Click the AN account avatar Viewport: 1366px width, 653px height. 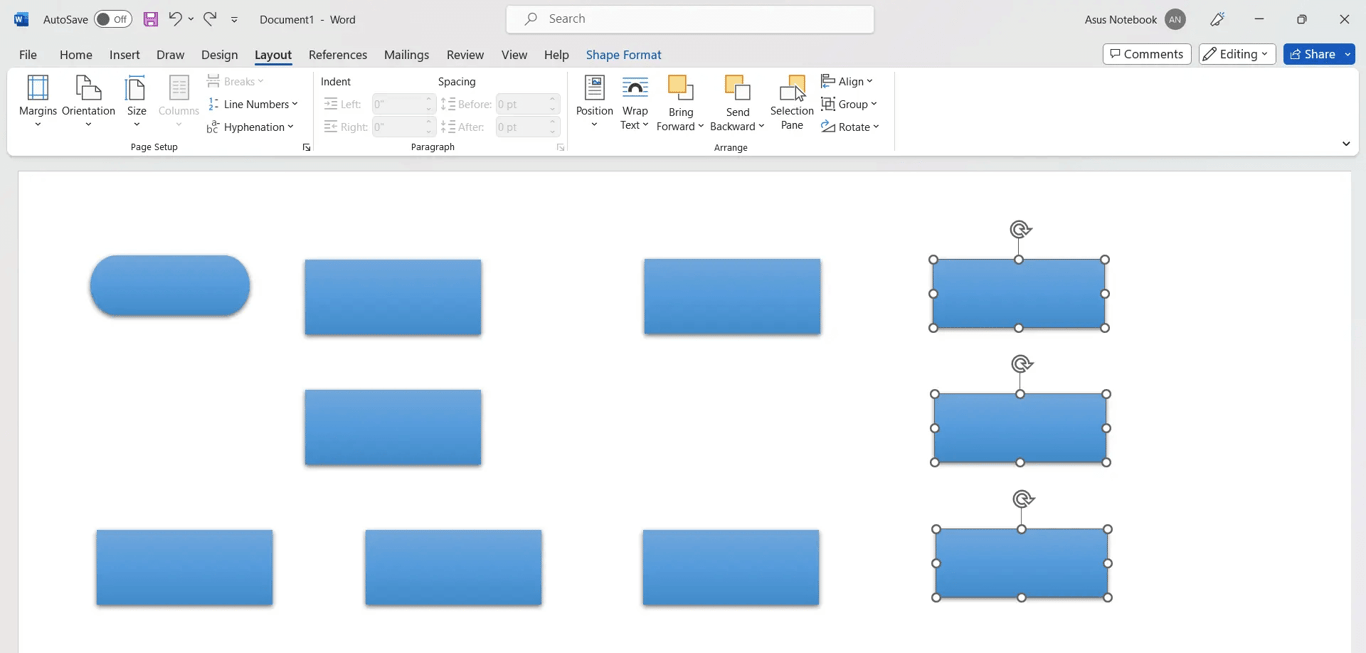click(x=1175, y=19)
